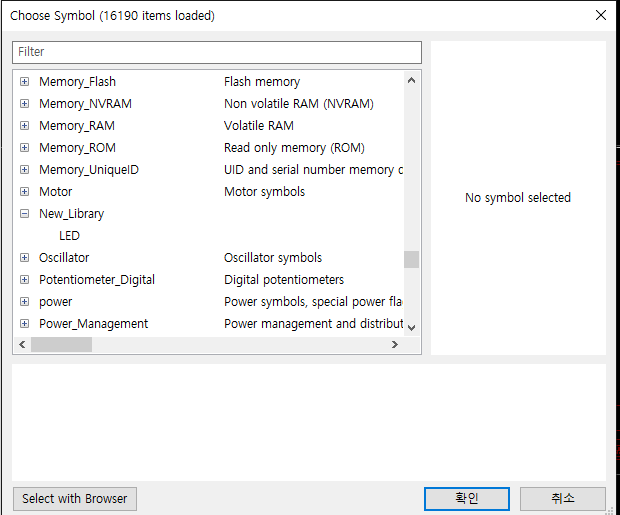Image resolution: width=620 pixels, height=515 pixels.
Task: Click the vertical scrollbar thumb
Action: 411,259
